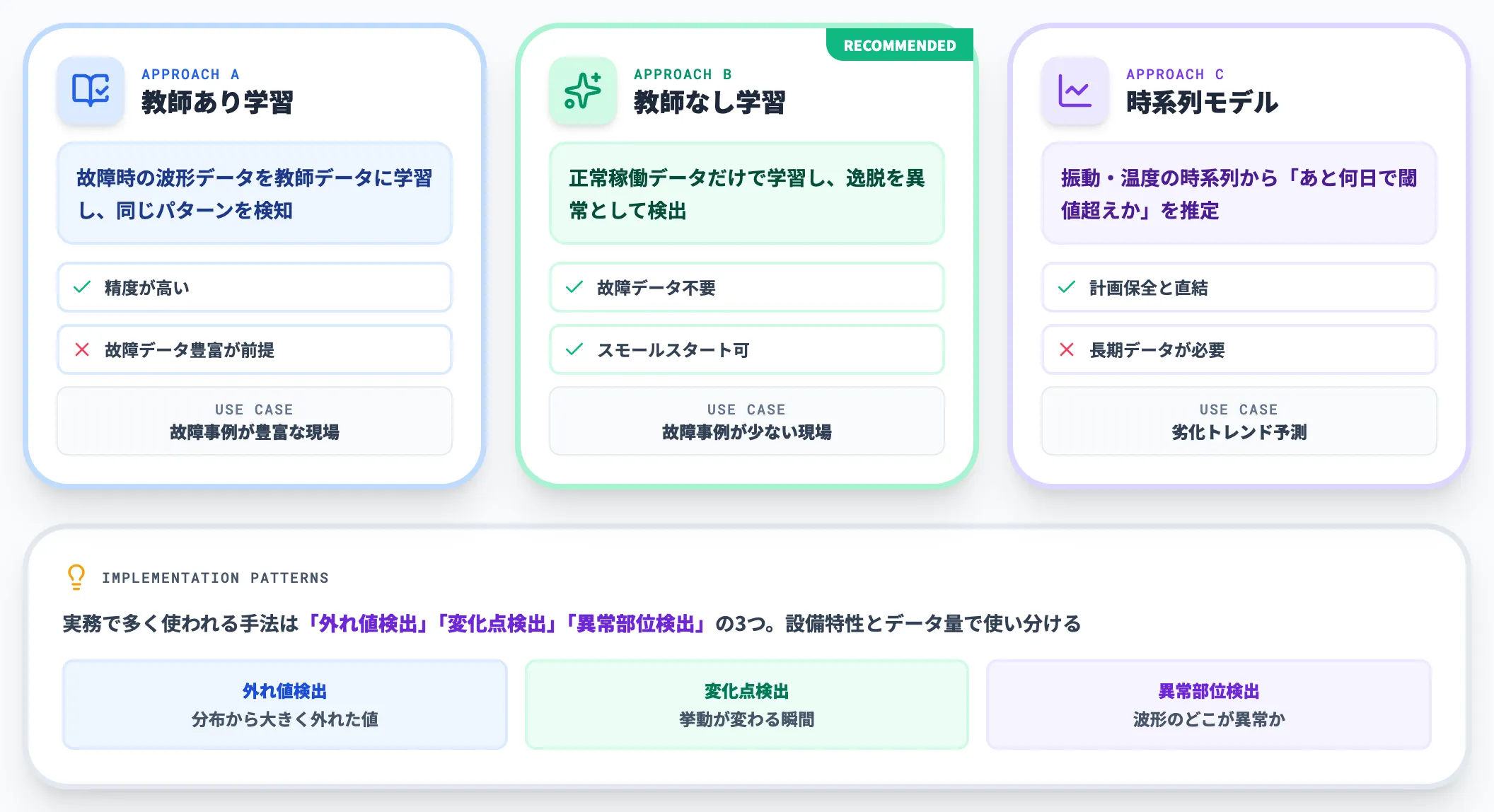The width and height of the screenshot is (1494, 812).
Task: Toggle the 計画保全と直結 checkmark item
Action: pos(1237,287)
